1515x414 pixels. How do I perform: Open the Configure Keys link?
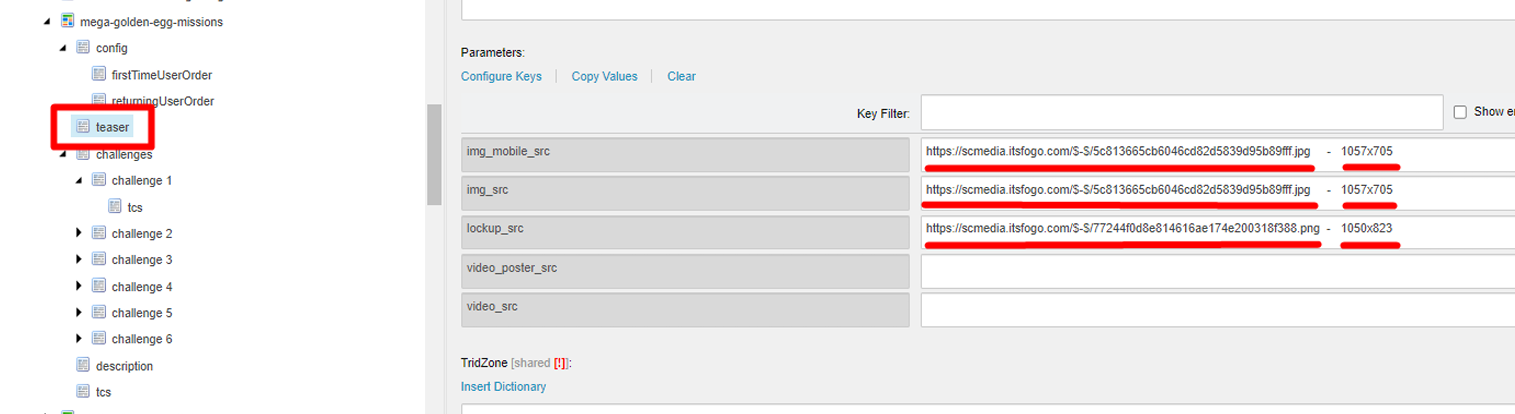501,76
